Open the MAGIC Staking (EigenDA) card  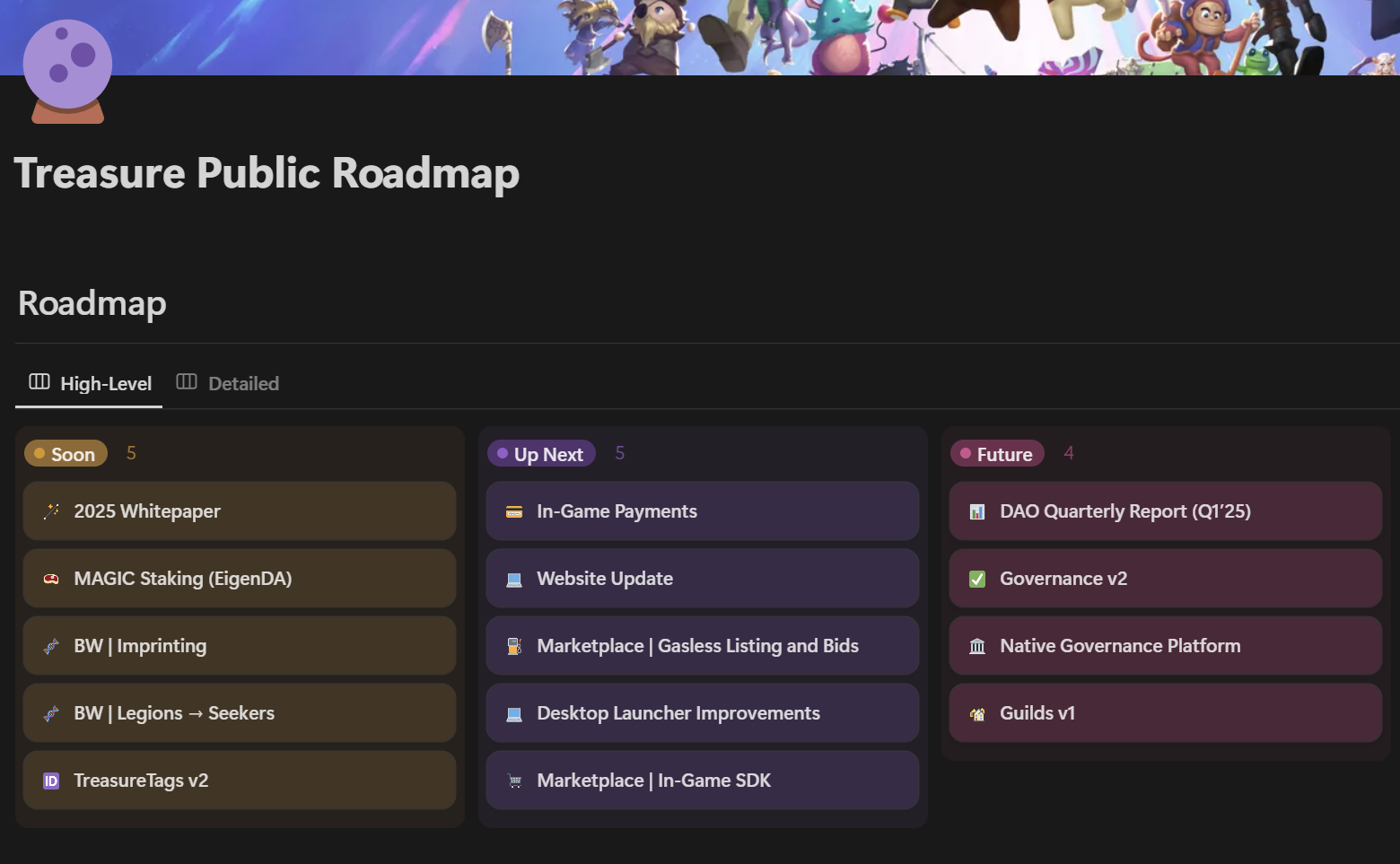240,579
